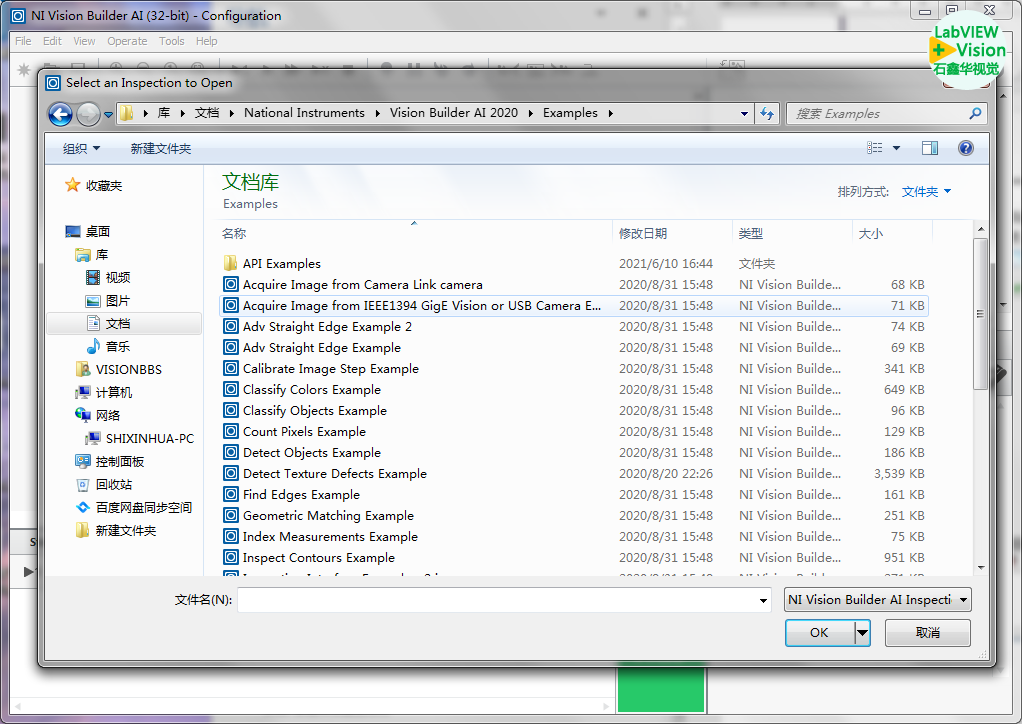Image resolution: width=1022 pixels, height=724 pixels.
Task: Click the Back navigation arrow button
Action: pos(60,114)
